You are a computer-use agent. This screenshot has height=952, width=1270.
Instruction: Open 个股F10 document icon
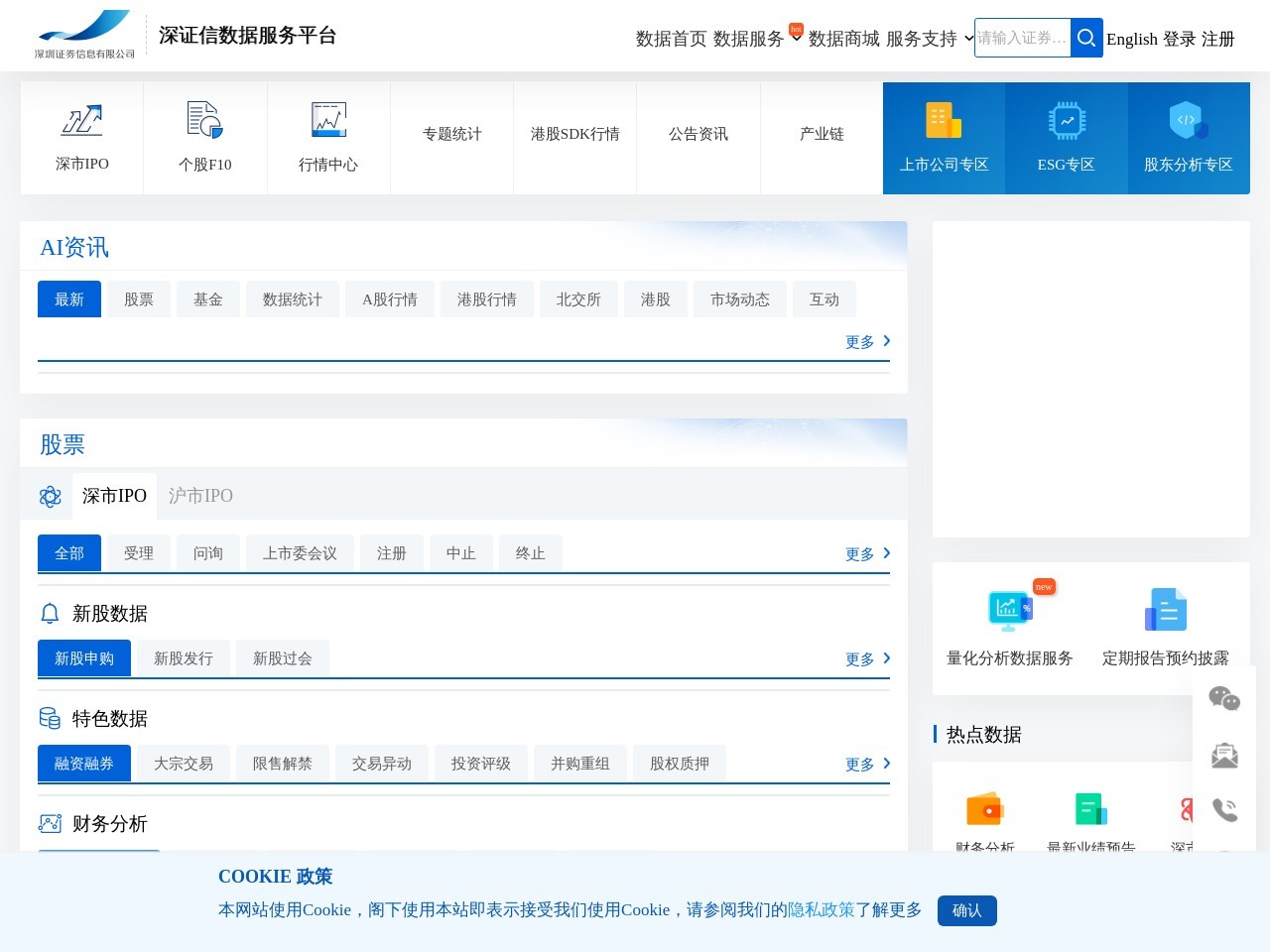204,120
